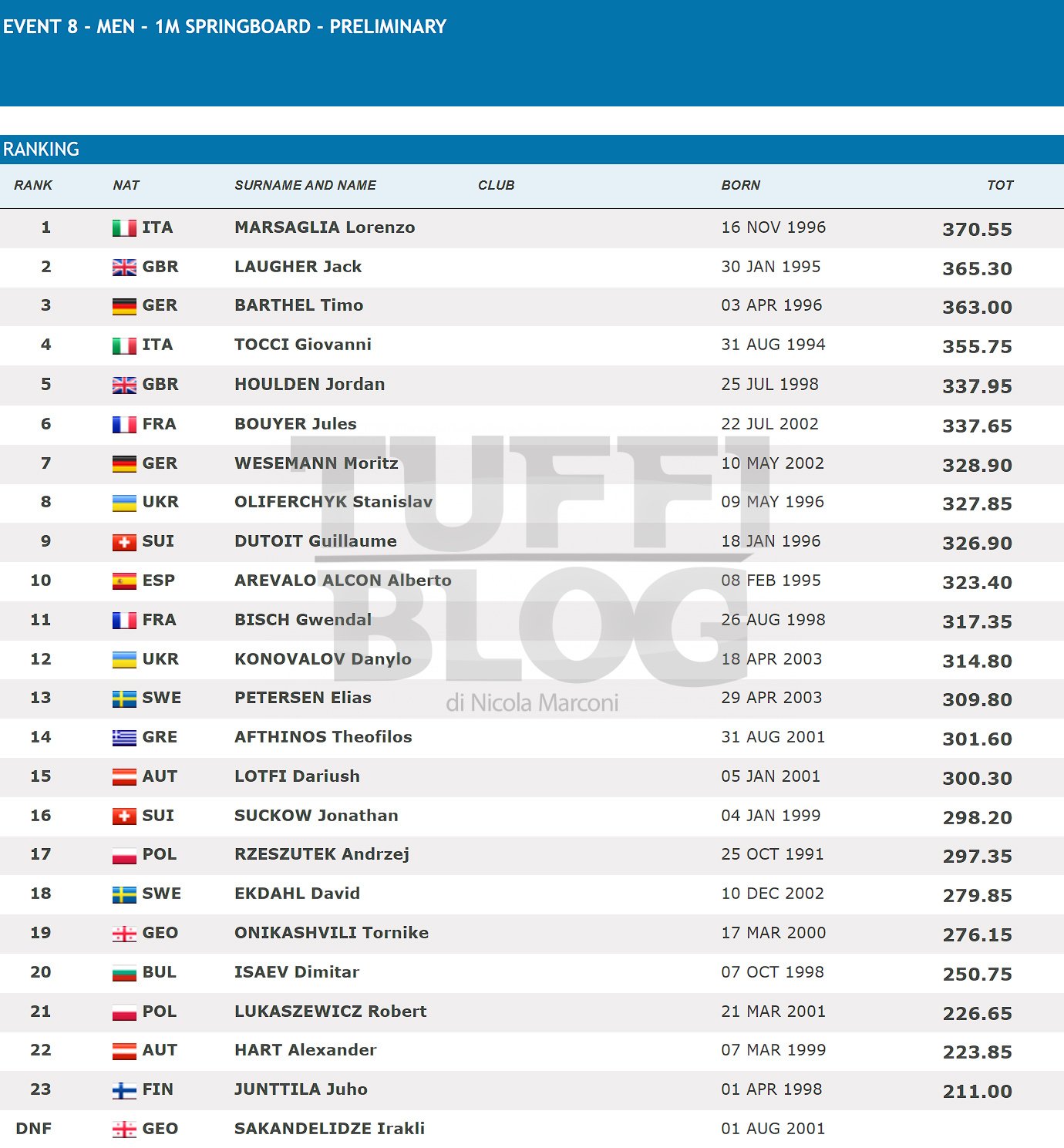Viewport: 1064px width, 1148px height.
Task: Click the DNF rank cell
Action: [34, 1129]
